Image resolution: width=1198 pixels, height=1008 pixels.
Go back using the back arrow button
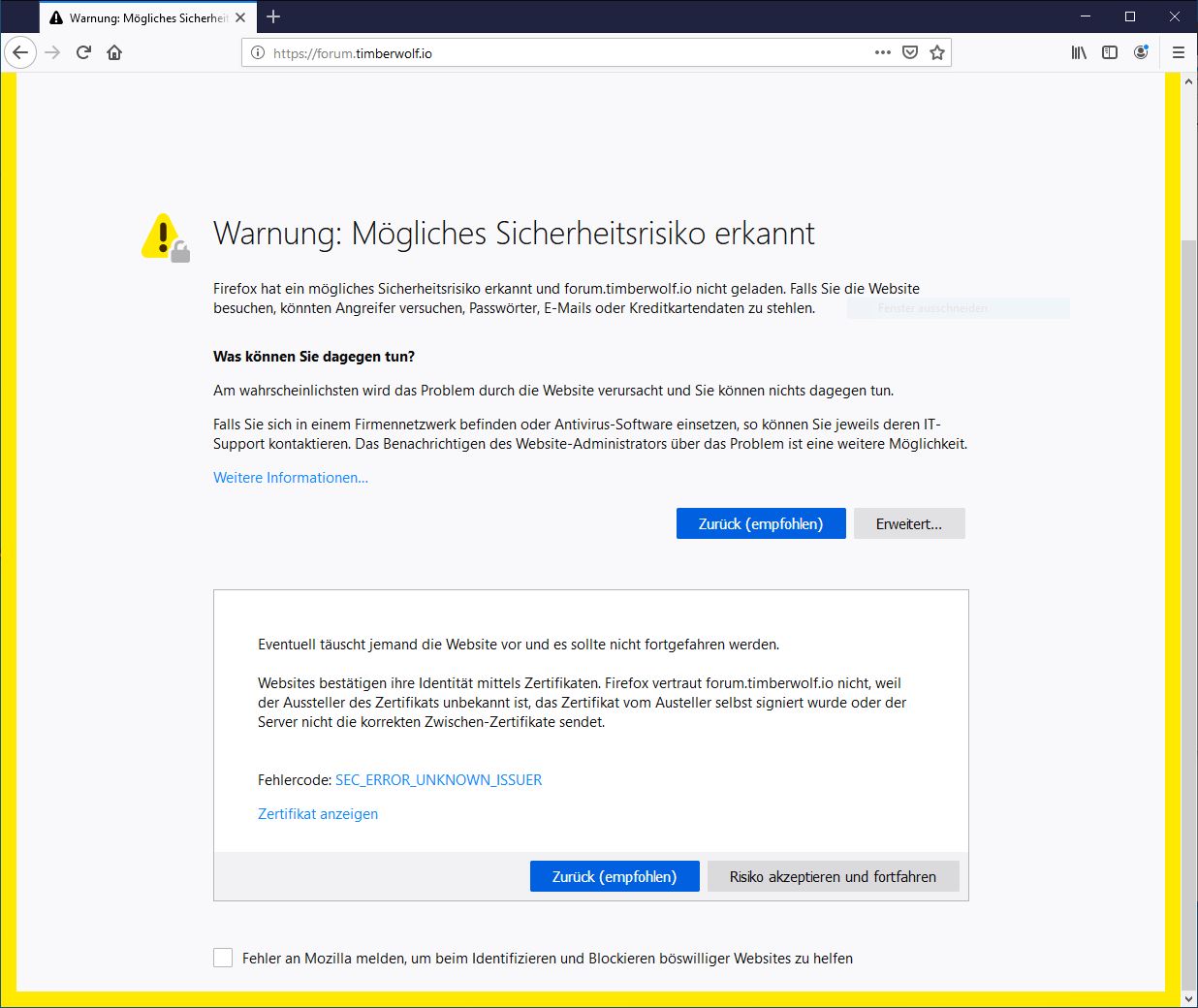click(20, 52)
